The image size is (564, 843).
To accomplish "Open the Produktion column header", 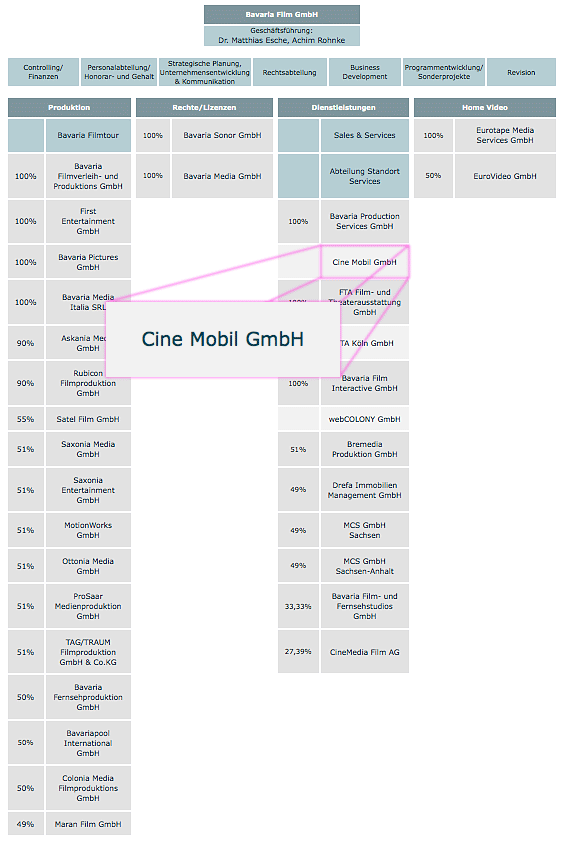I will point(69,108).
